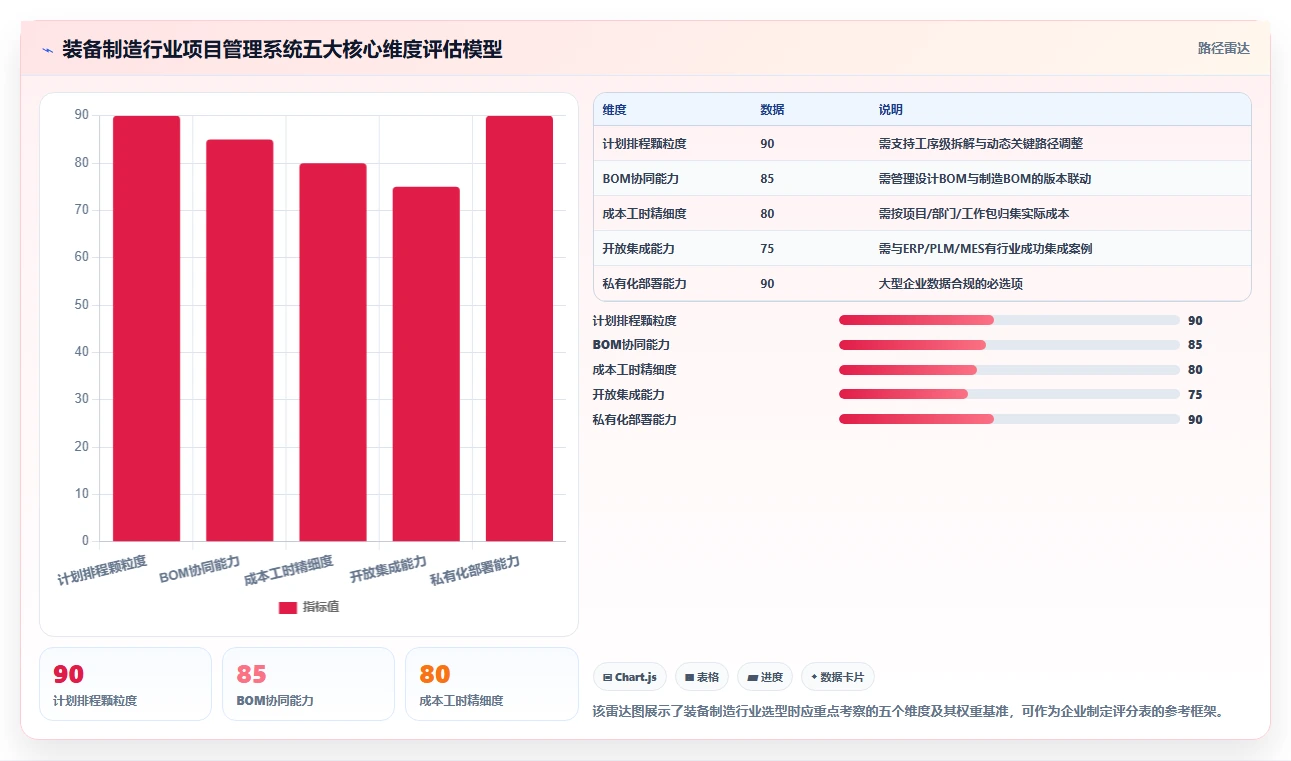This screenshot has width=1291, height=761.
Task: Click the chart's 私有化部署能力 axis label
Action: (475, 570)
